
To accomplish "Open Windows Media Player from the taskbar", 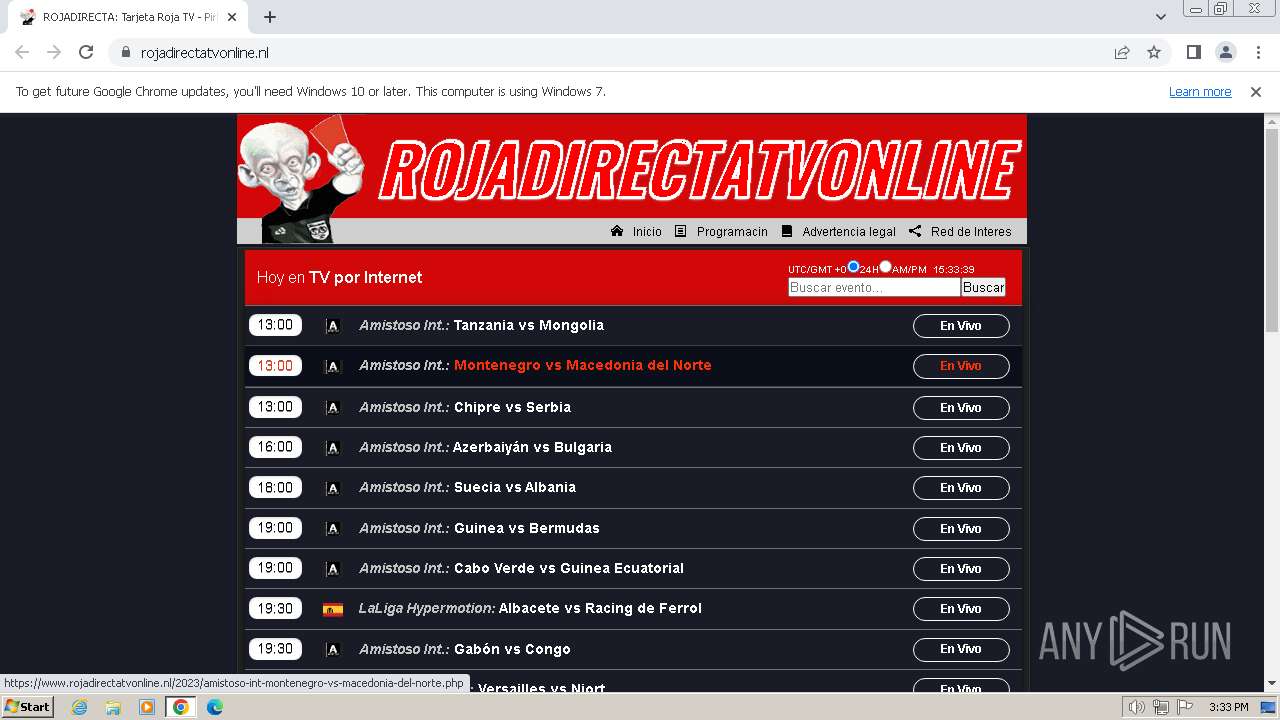I will [x=147, y=707].
